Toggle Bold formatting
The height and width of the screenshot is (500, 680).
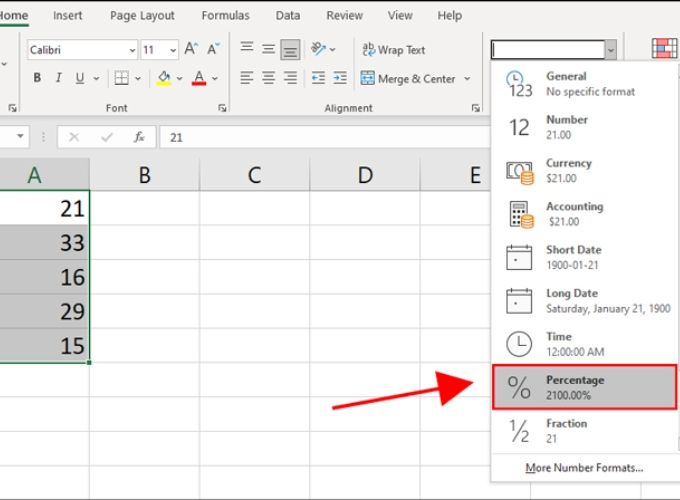pos(37,78)
